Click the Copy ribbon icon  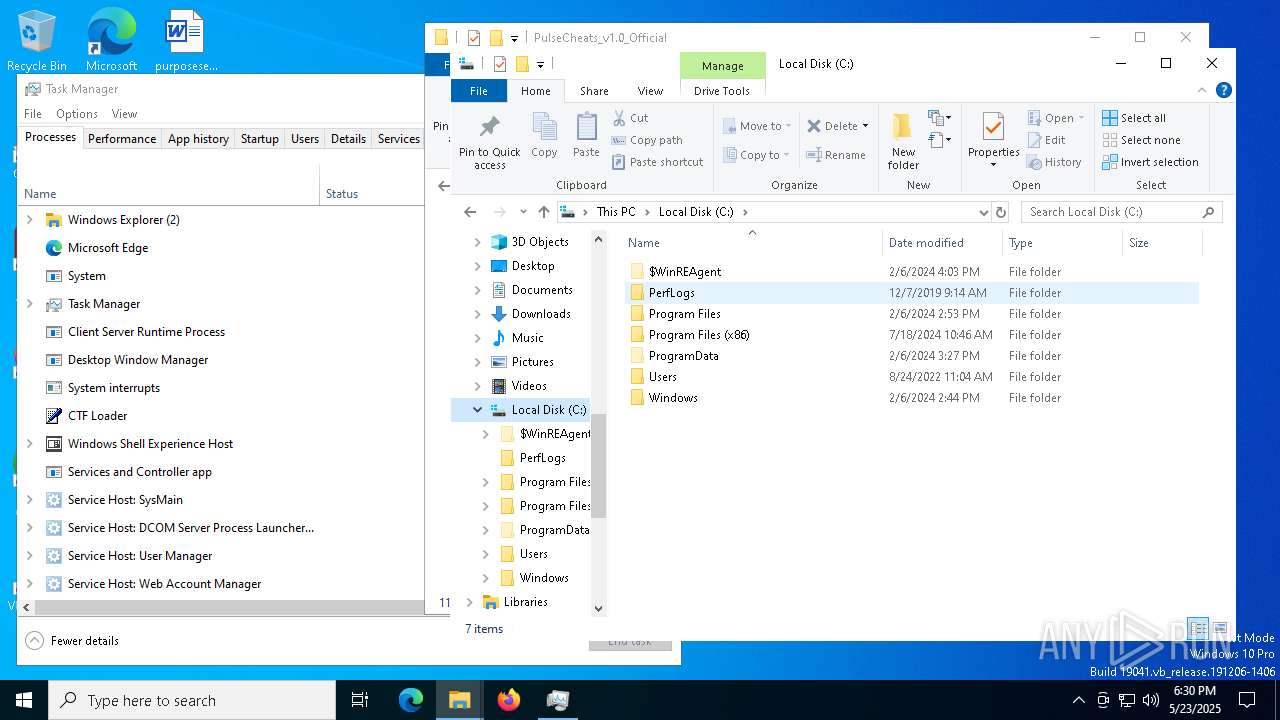[x=544, y=135]
